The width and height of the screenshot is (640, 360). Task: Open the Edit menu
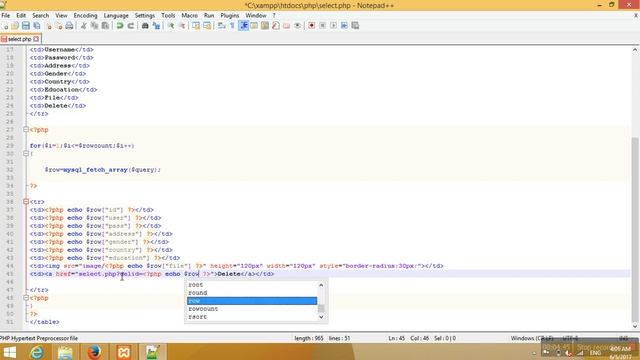(x=21, y=16)
